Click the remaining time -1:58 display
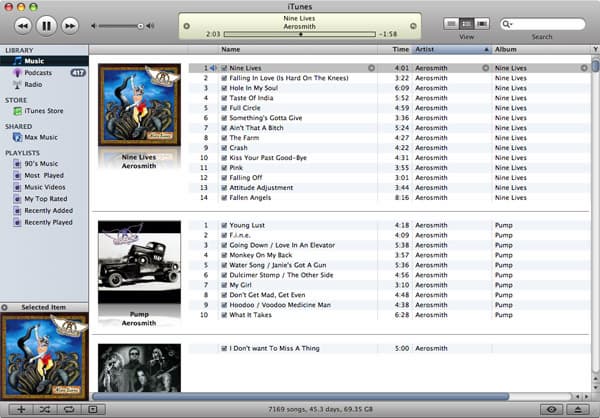The image size is (600, 418). click(x=388, y=34)
